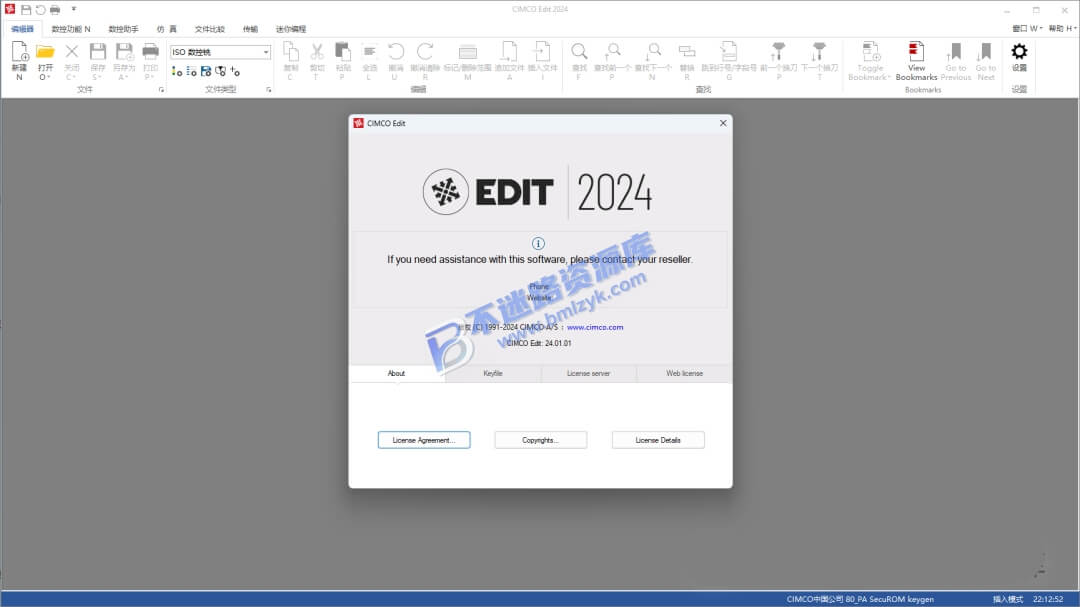
Task: Switch to the Keyfile tab
Action: coord(492,373)
